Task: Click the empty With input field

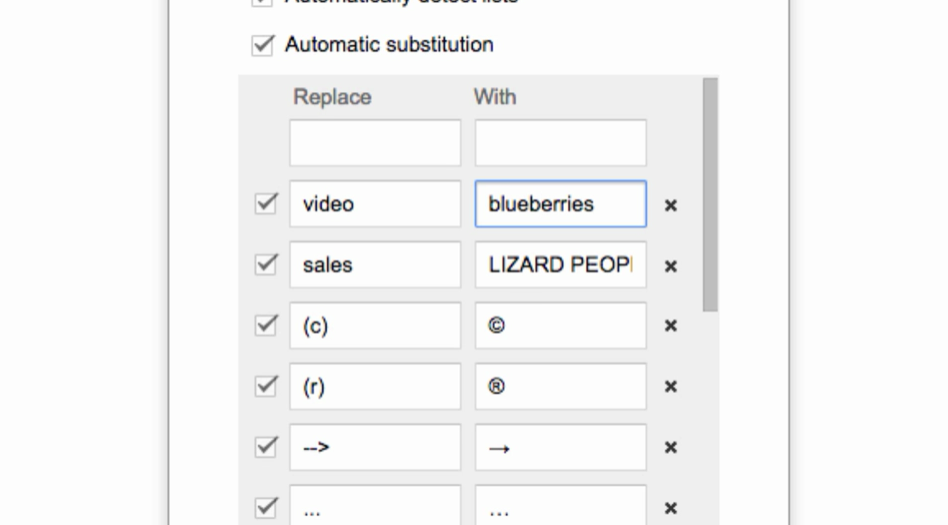Action: tap(560, 143)
